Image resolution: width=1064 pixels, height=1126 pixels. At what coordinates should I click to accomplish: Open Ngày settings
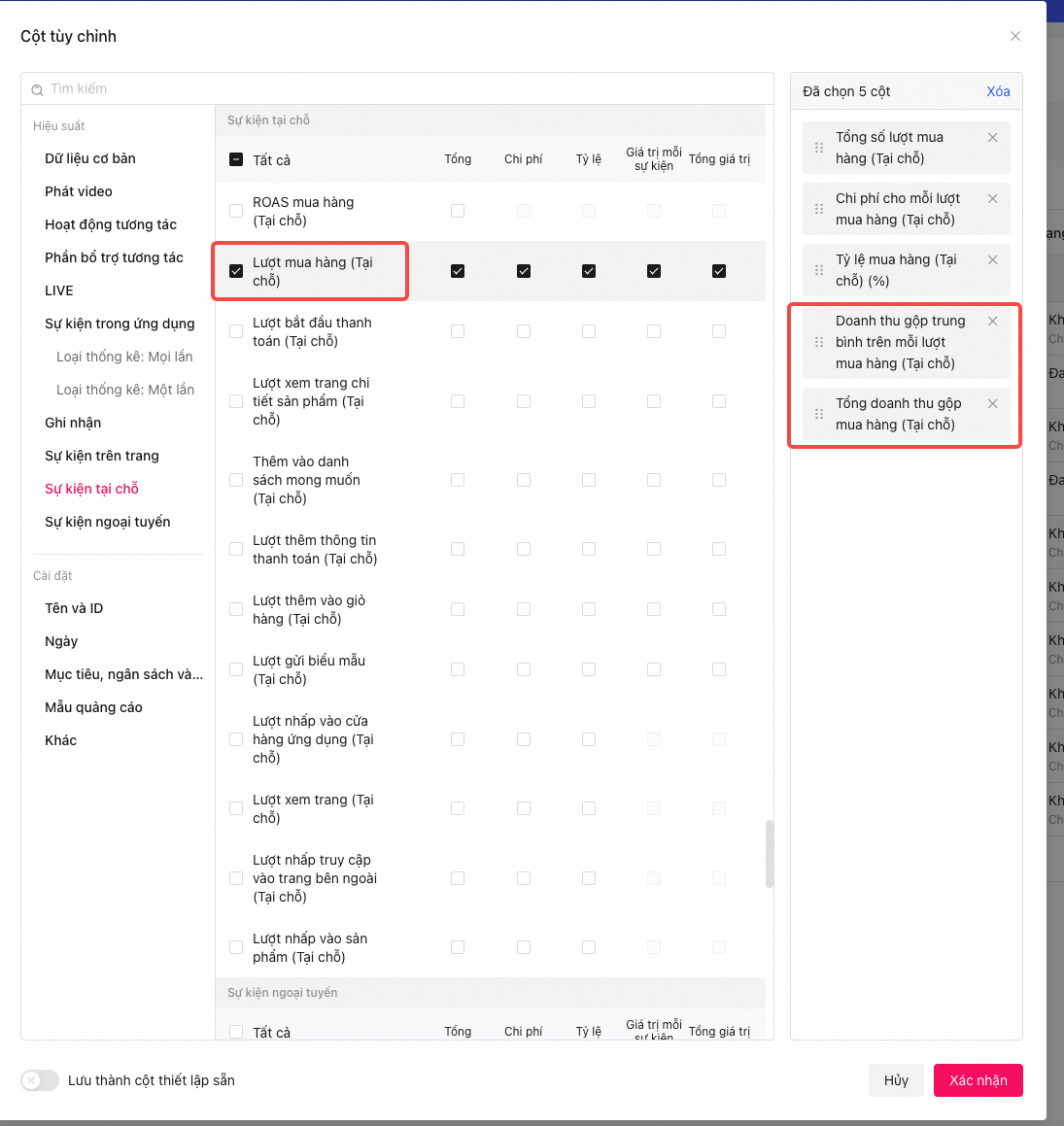point(61,641)
